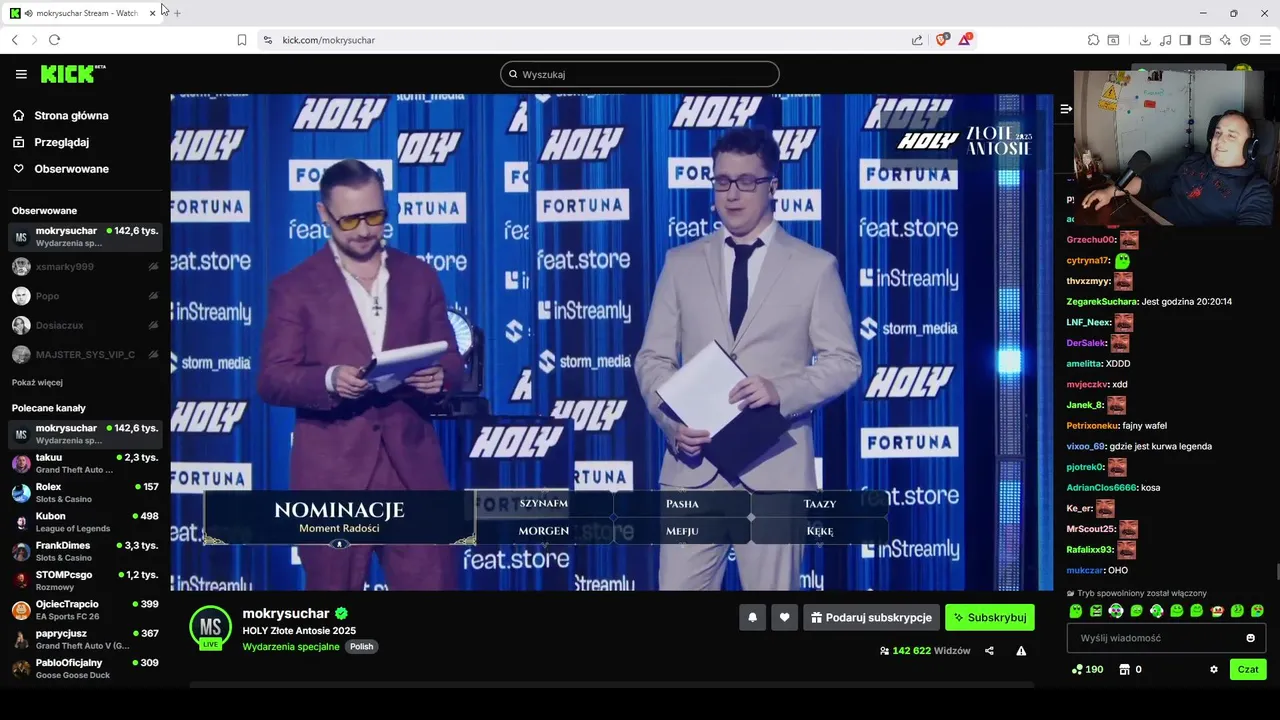Expand followed list with Pokaż więcej
Image resolution: width=1280 pixels, height=720 pixels.
[37, 382]
